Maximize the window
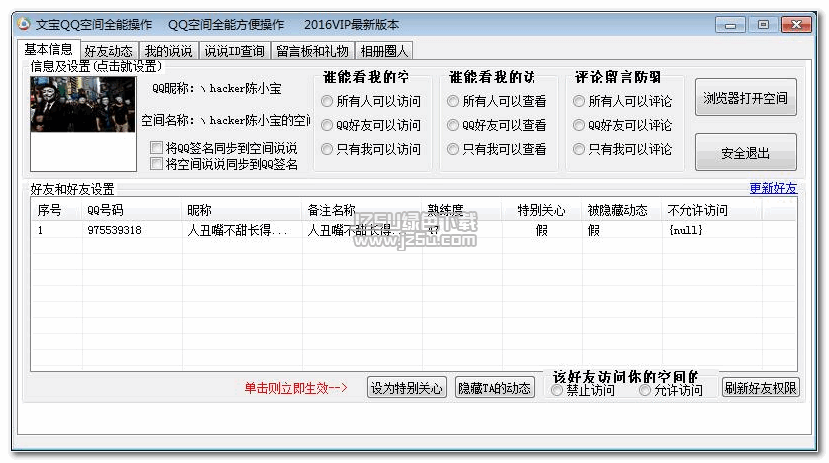The image size is (829, 463). 763,25
